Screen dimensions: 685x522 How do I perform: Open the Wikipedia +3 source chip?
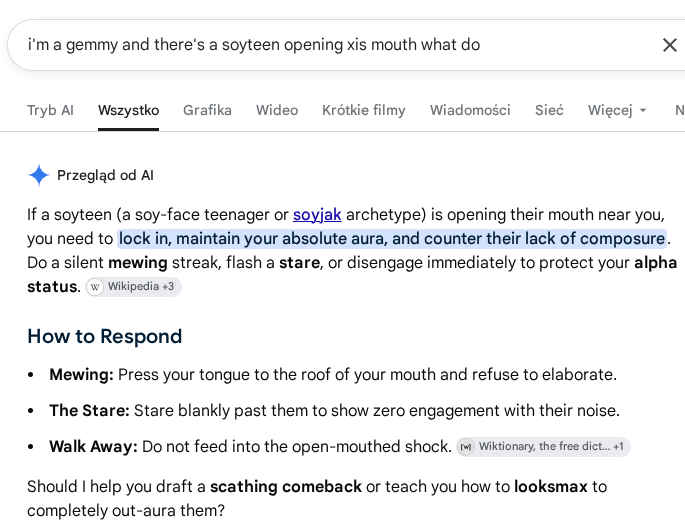click(133, 287)
